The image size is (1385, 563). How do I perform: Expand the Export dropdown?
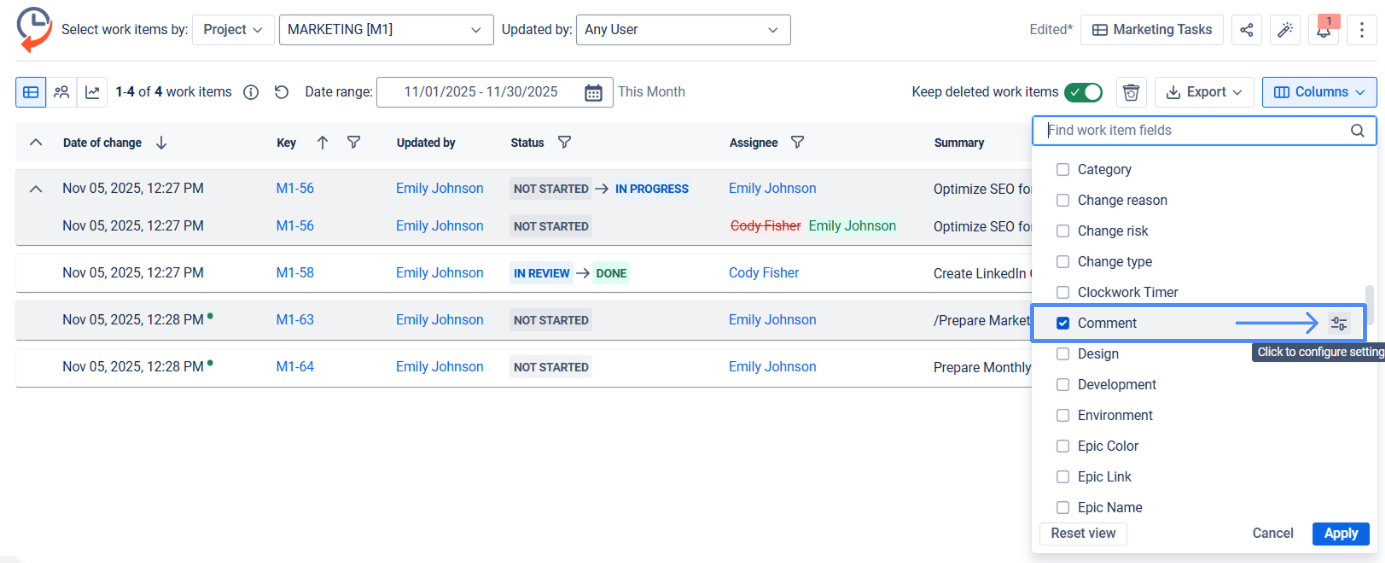pos(1204,92)
